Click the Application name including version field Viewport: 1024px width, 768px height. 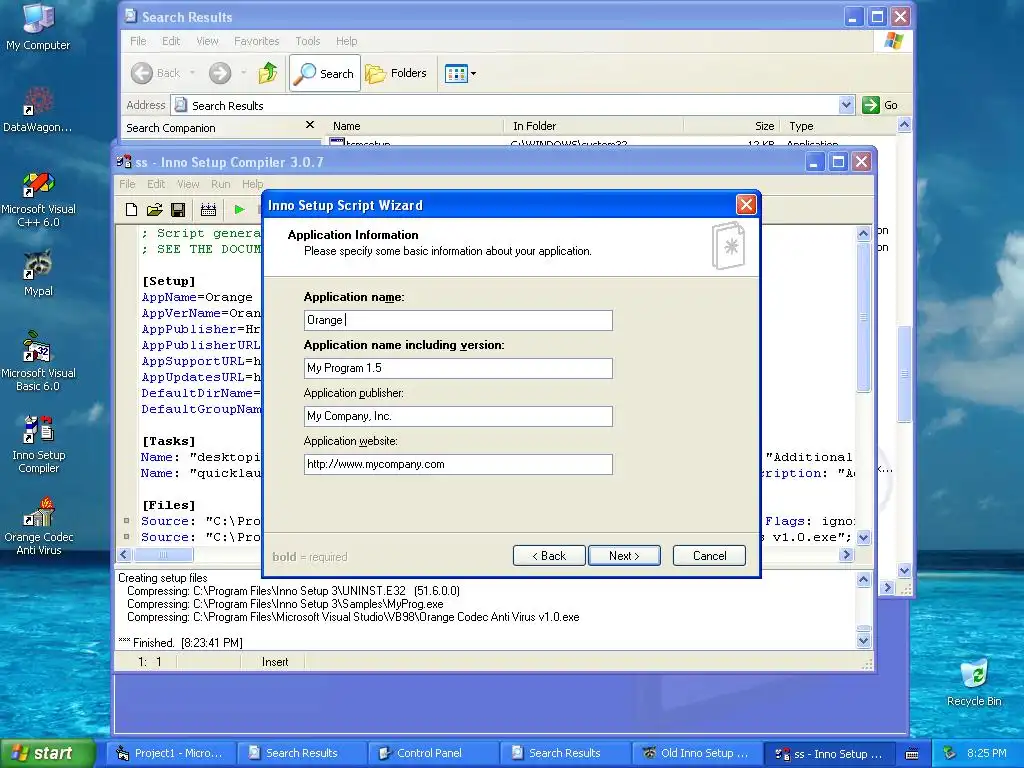(458, 368)
